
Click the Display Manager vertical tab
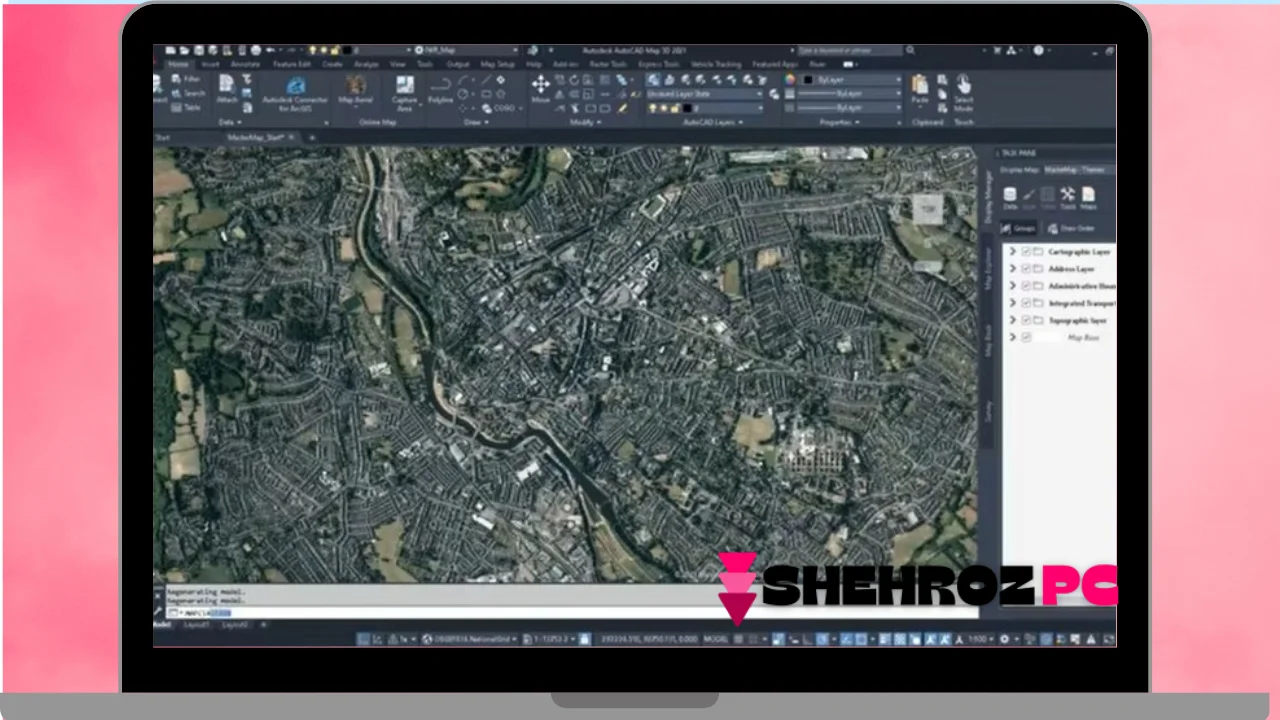pos(989,198)
